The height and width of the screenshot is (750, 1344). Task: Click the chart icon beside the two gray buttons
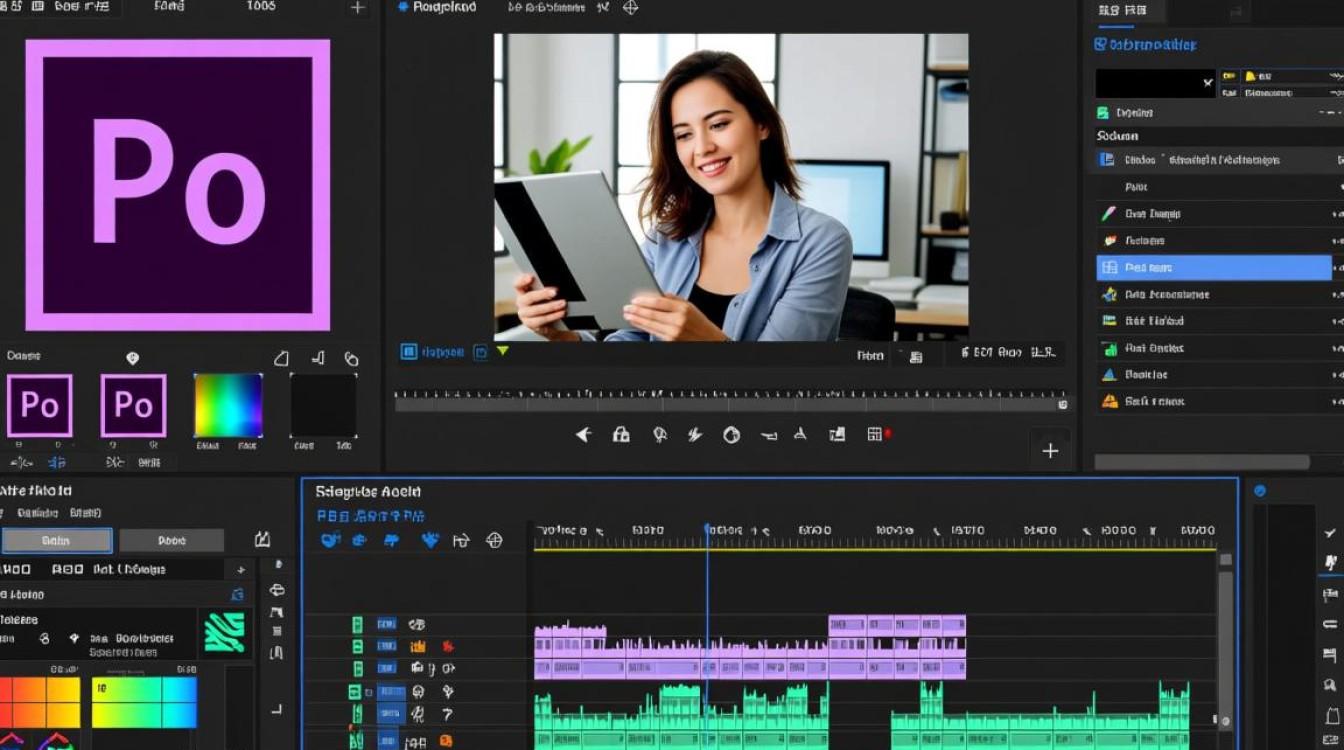[x=262, y=540]
